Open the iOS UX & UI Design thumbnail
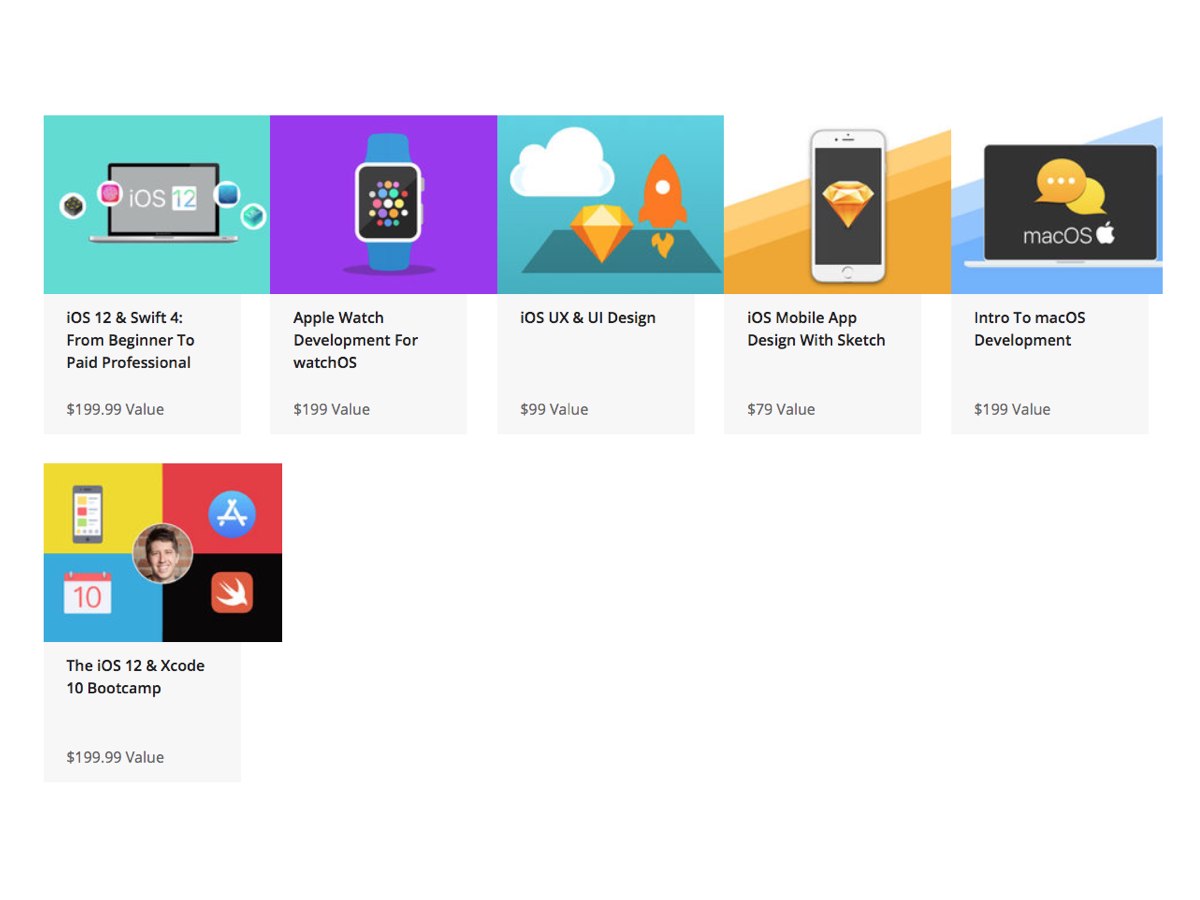 pos(610,205)
